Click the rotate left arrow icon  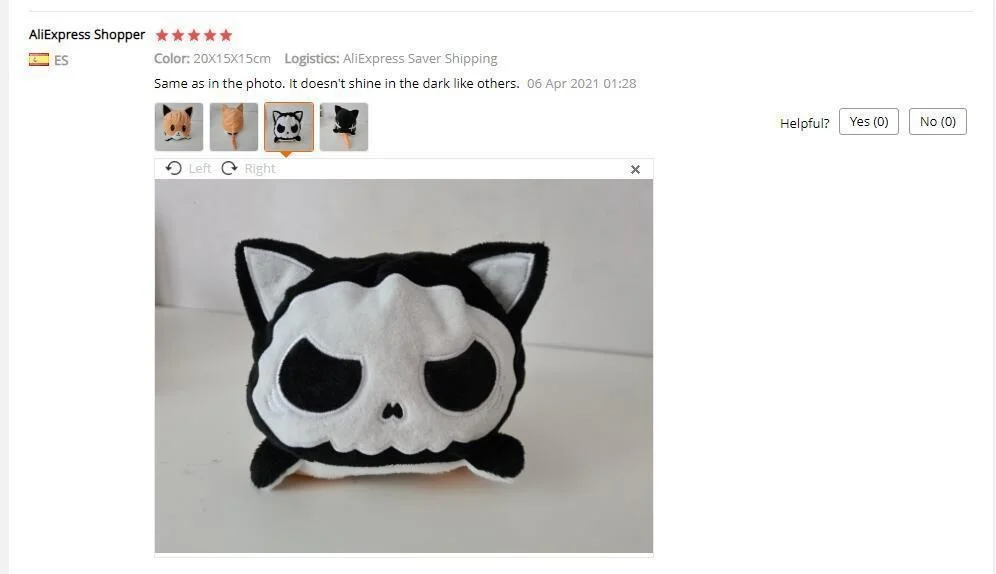173,168
